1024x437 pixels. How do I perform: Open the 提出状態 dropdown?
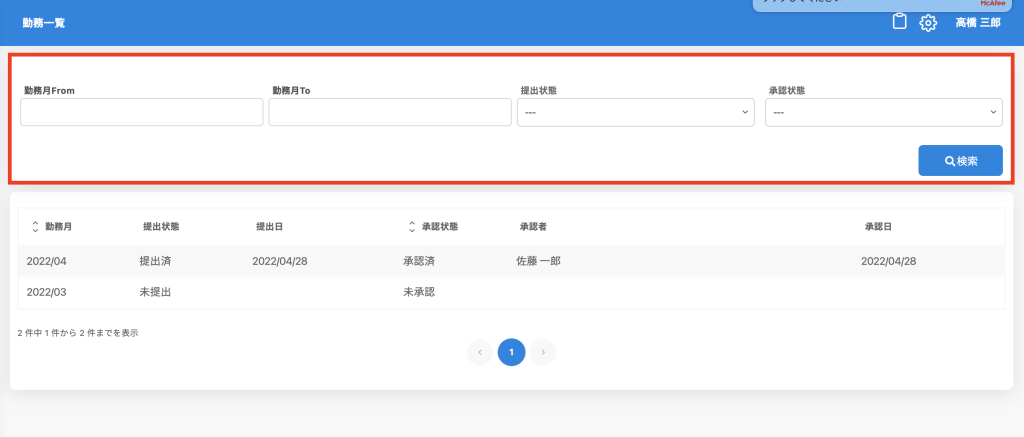coord(636,112)
